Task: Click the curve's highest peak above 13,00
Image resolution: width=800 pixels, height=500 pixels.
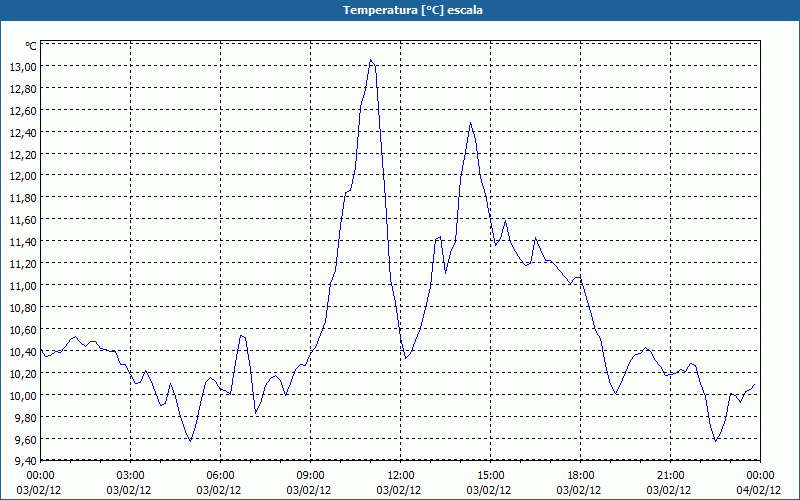Action: pyautogui.click(x=371, y=60)
